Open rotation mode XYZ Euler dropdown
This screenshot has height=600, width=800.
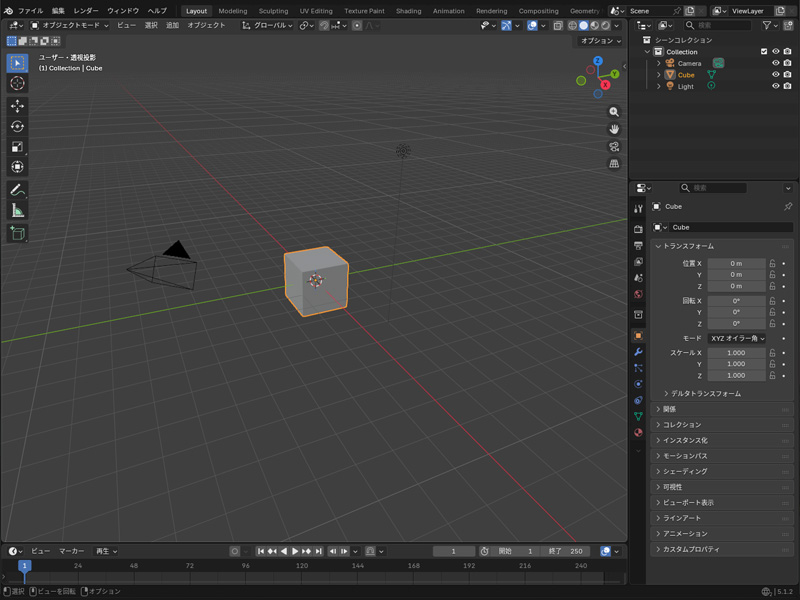(x=737, y=338)
